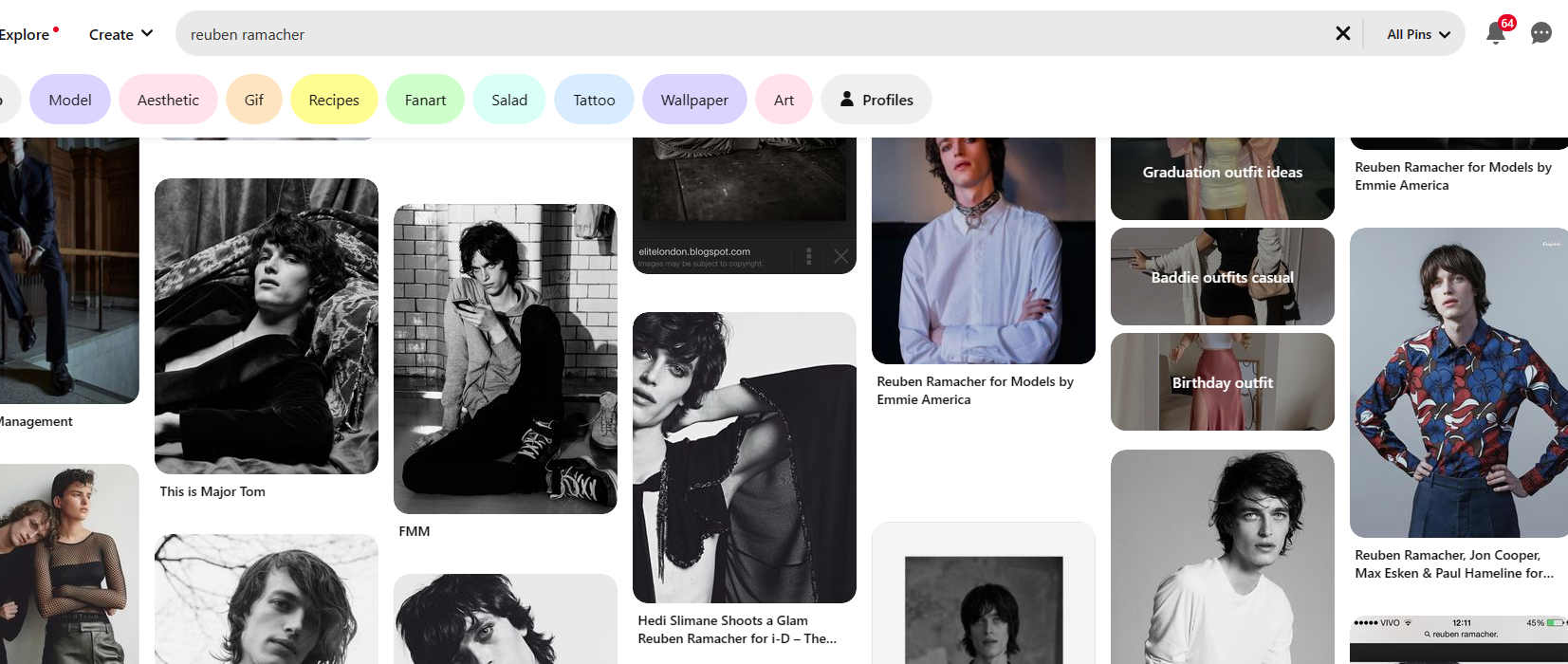Click the Reuben Ramacher, Jon Cooper caption

click(x=1454, y=564)
